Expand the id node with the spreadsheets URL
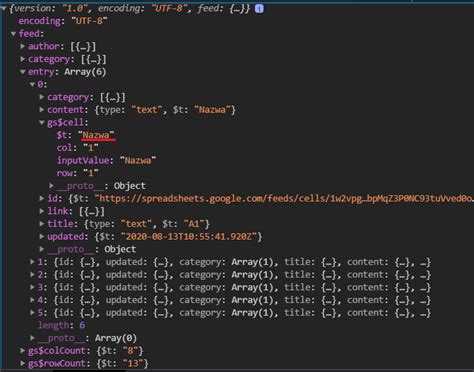474x372 pixels. coord(42,198)
